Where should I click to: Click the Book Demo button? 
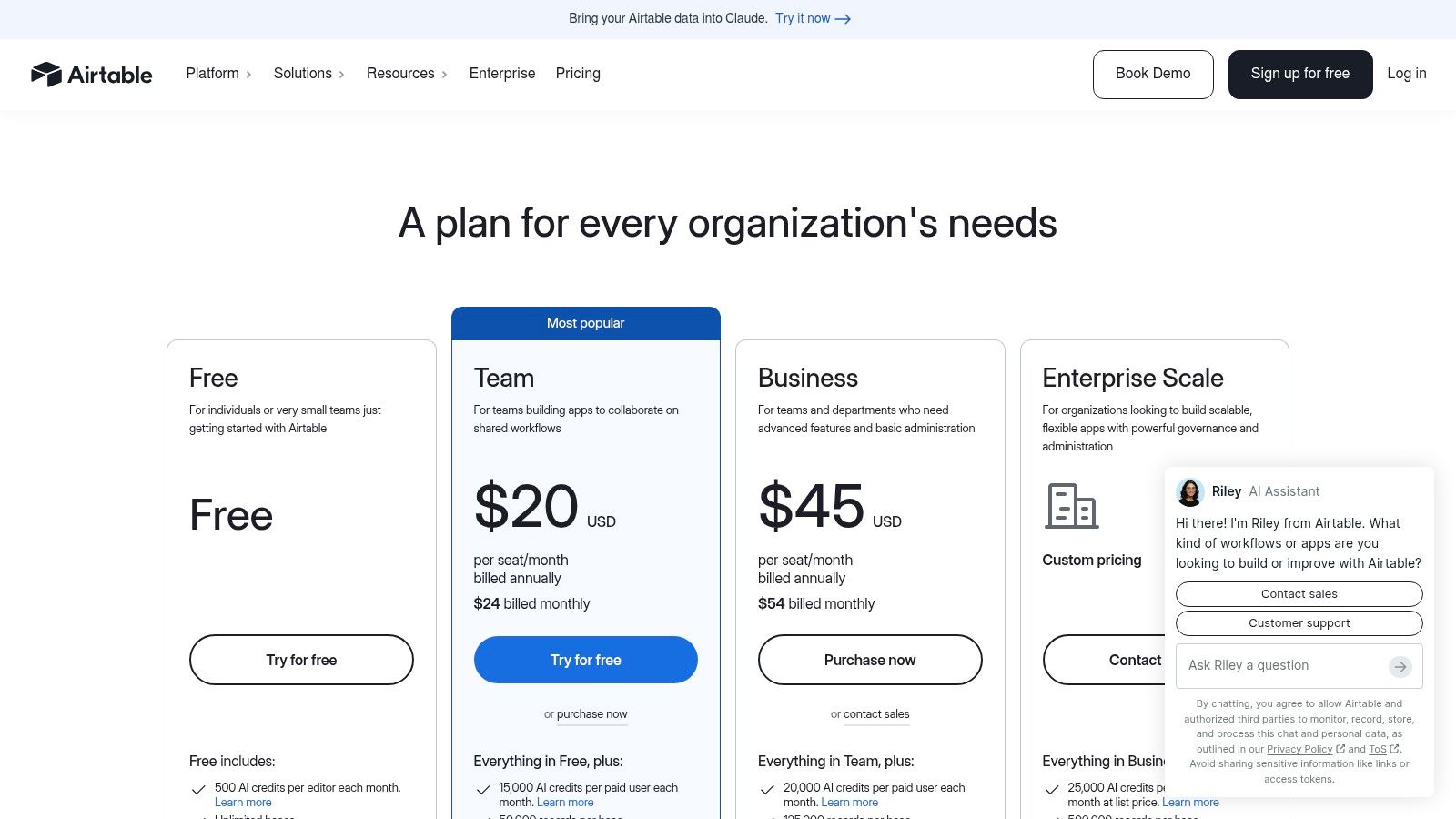1153,74
